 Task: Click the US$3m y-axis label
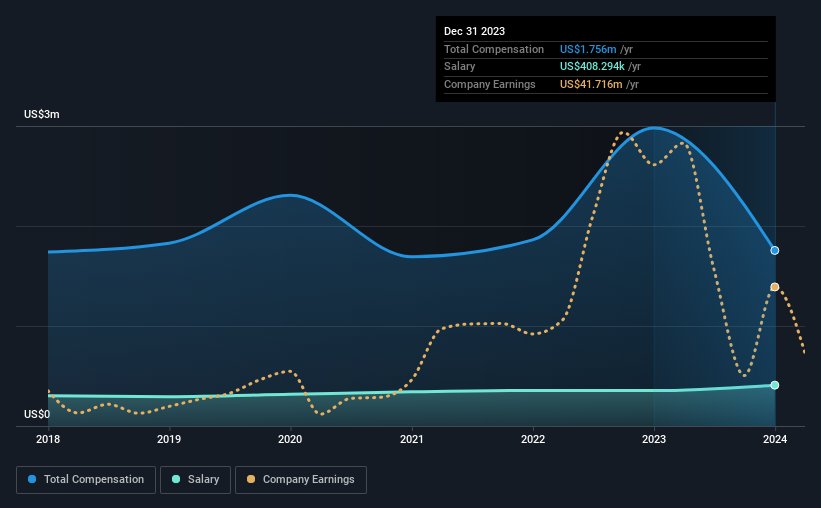pos(42,114)
